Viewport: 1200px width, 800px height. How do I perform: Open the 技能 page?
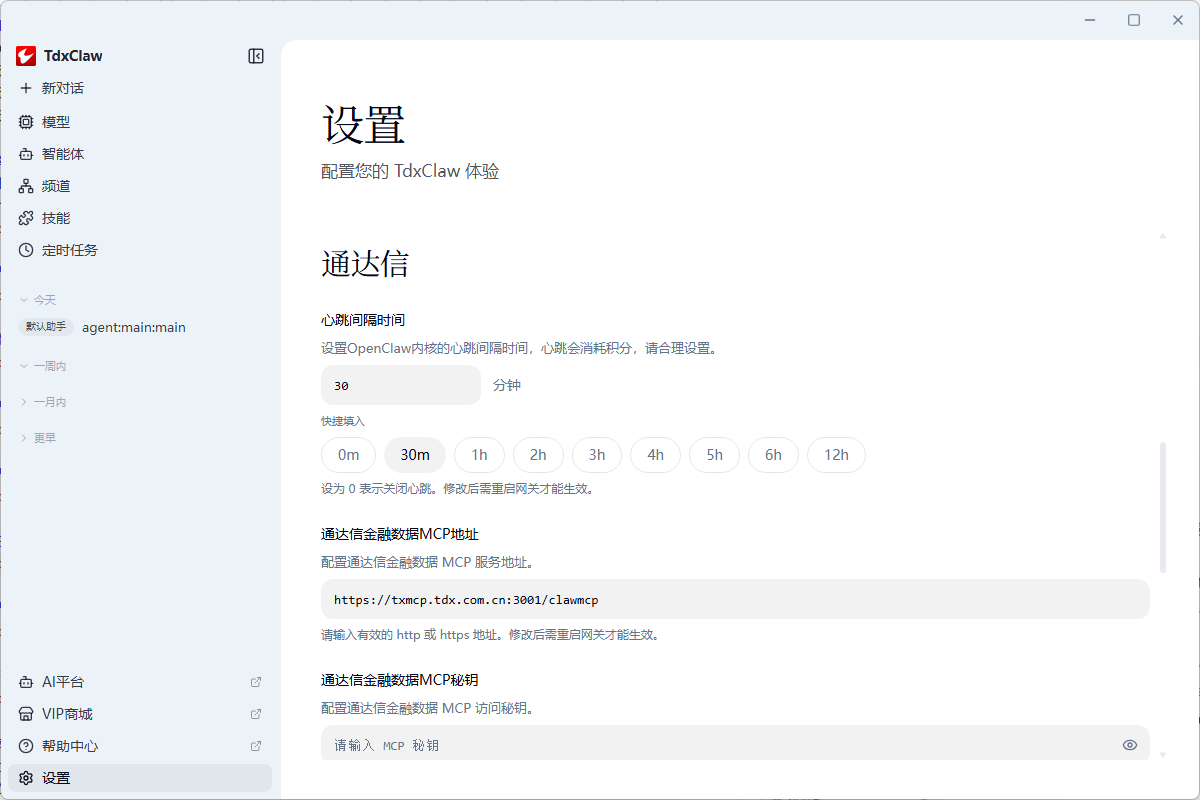click(140, 218)
